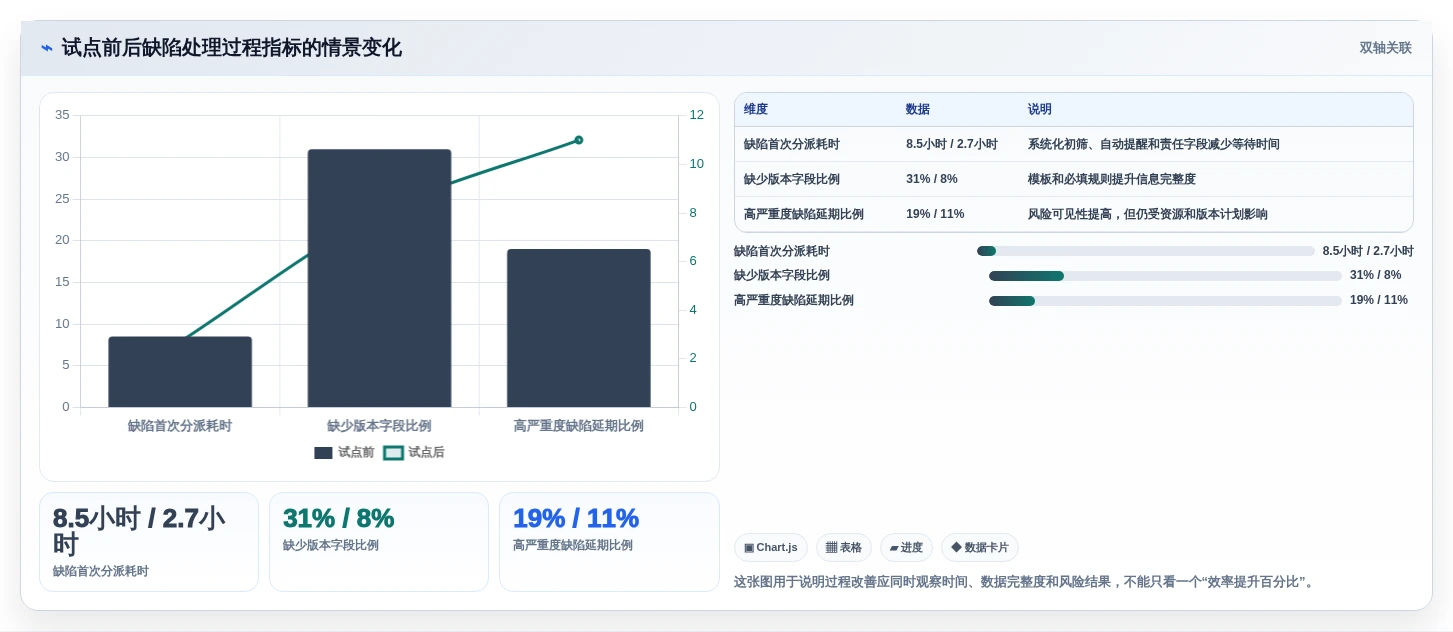Click x-axis label 缺陷首次分派耗时
The width and height of the screenshot is (1453, 632).
coord(180,426)
